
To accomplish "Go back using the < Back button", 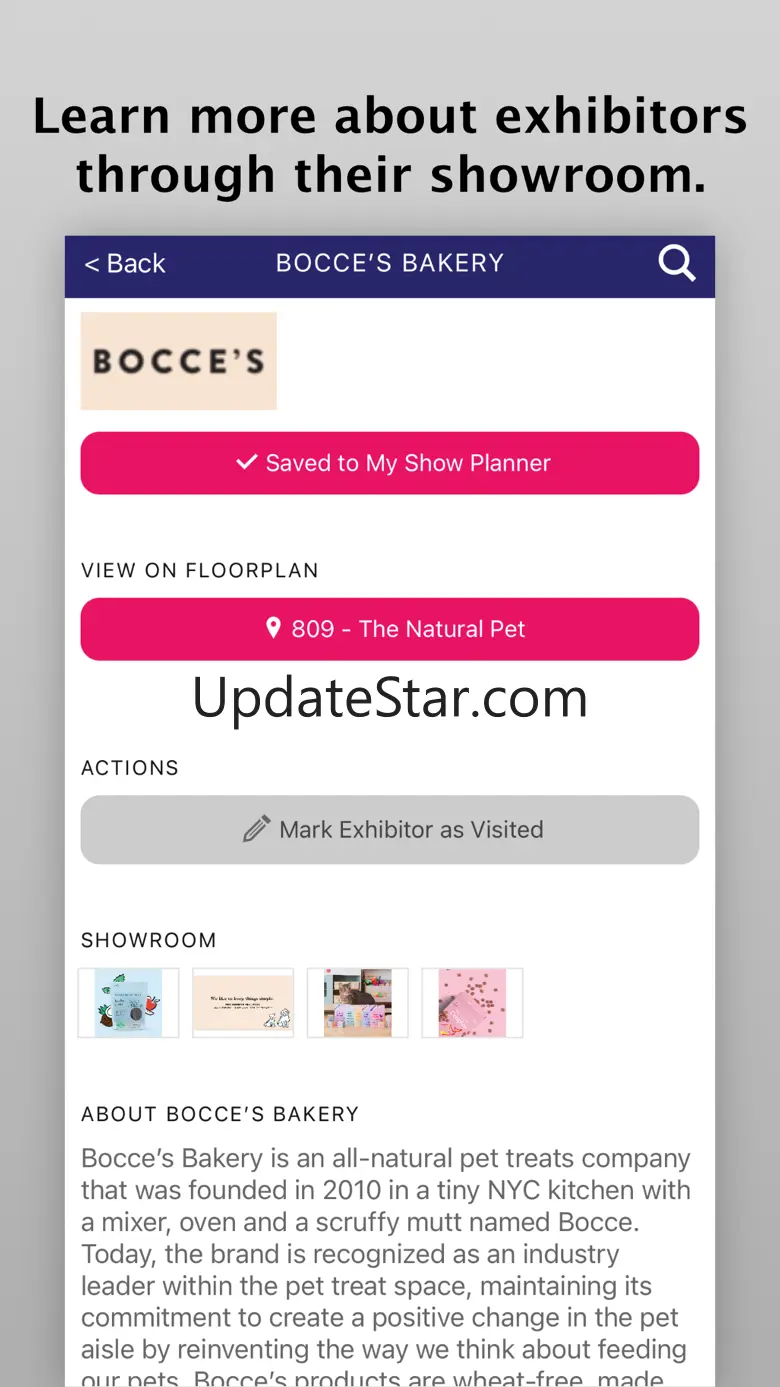I will click(x=125, y=264).
